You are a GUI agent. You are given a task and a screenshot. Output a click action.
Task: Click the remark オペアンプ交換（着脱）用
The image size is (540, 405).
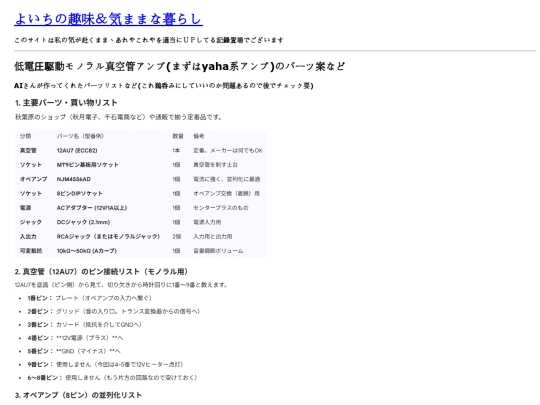(x=226, y=194)
